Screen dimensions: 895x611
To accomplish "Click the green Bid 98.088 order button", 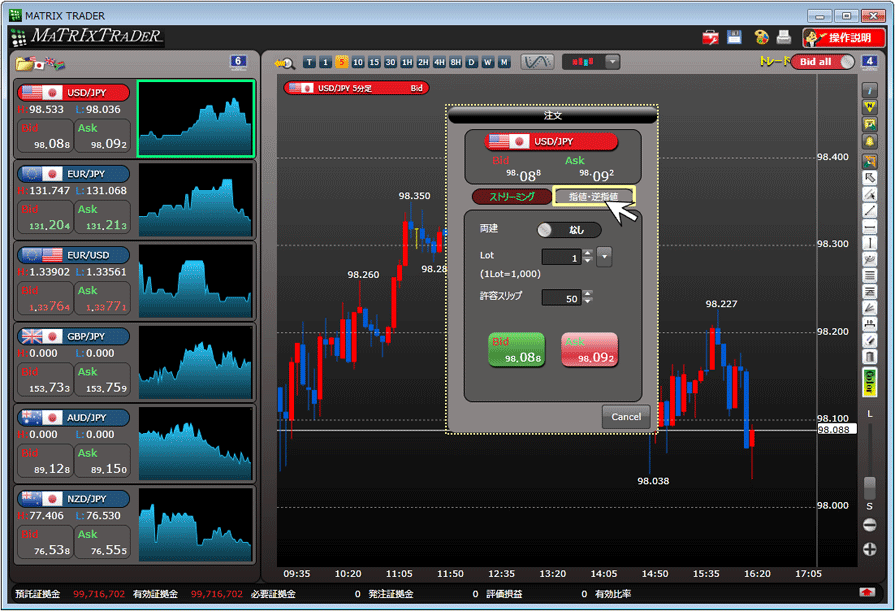I will (517, 349).
